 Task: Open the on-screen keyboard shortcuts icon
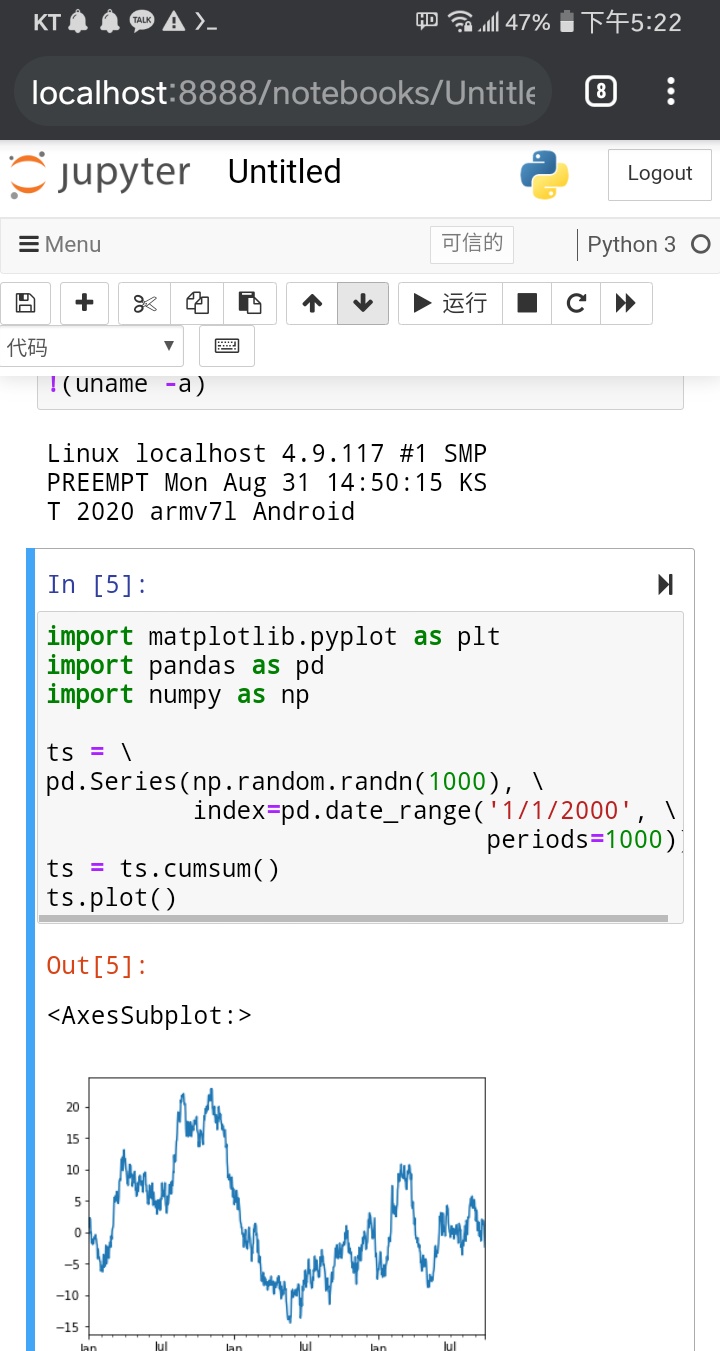tap(227, 347)
